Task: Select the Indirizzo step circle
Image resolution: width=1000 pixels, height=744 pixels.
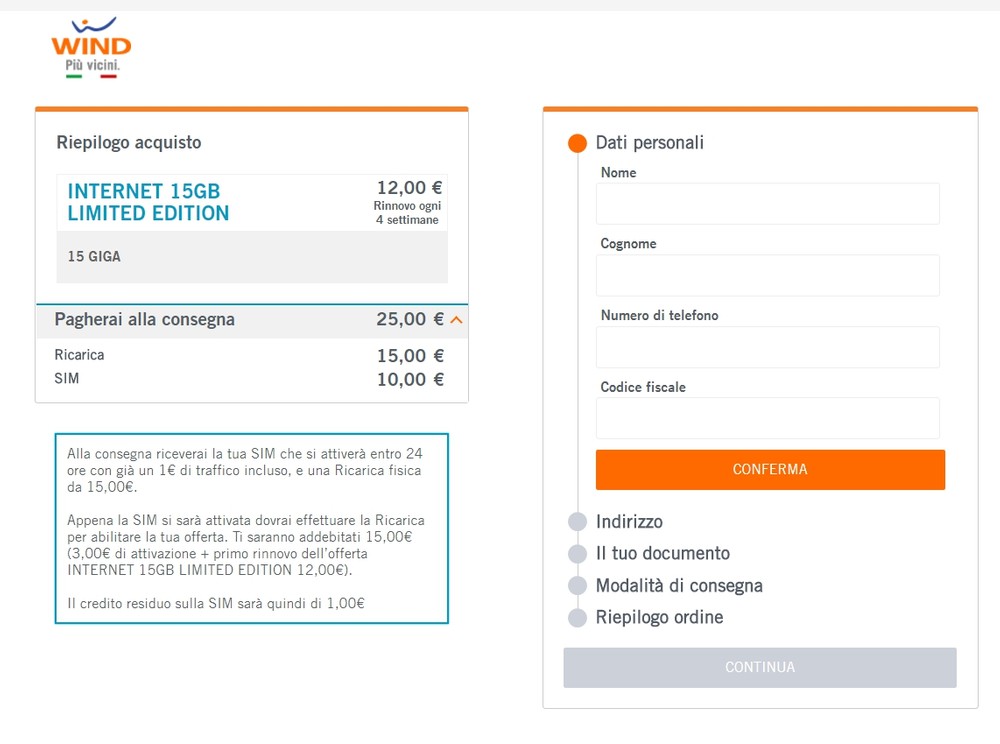Action: [577, 522]
